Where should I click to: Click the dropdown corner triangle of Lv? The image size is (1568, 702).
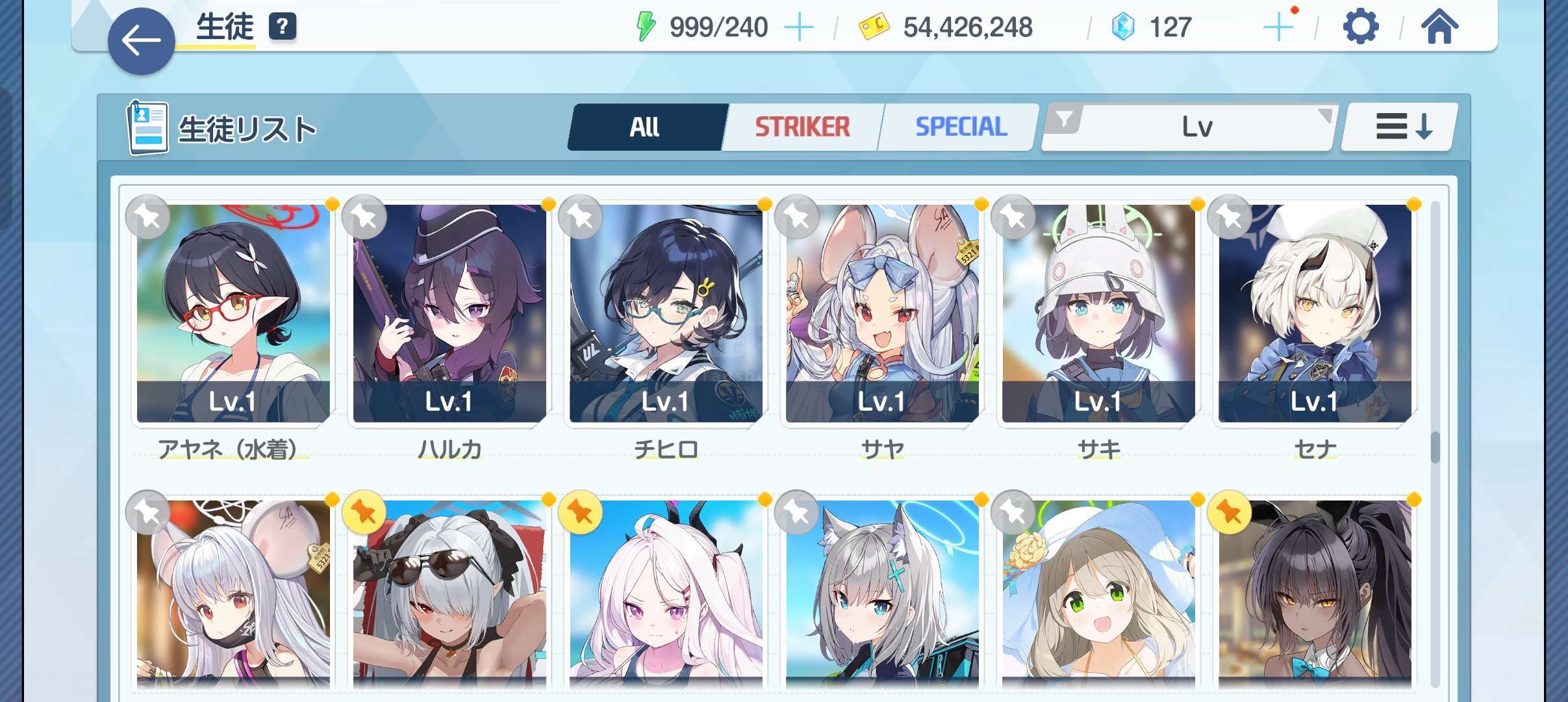tap(1325, 116)
